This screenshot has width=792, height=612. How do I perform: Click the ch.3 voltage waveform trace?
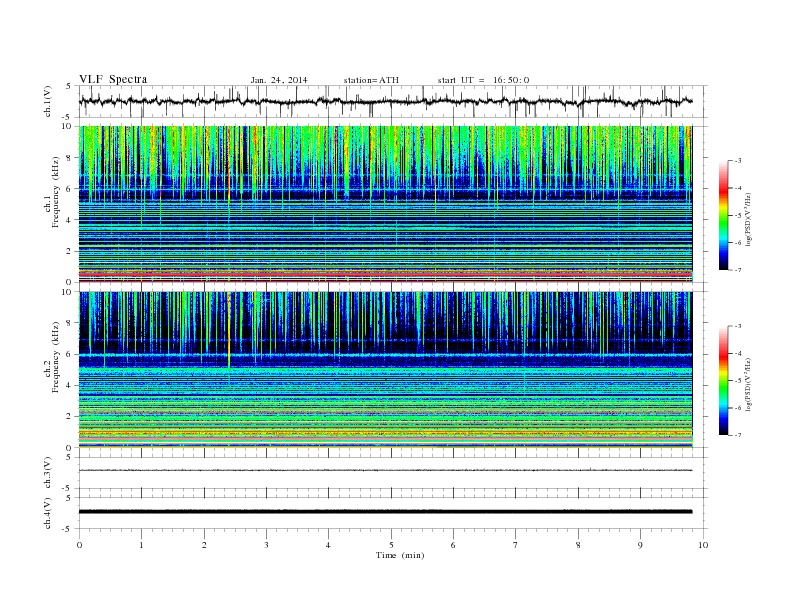(x=386, y=470)
